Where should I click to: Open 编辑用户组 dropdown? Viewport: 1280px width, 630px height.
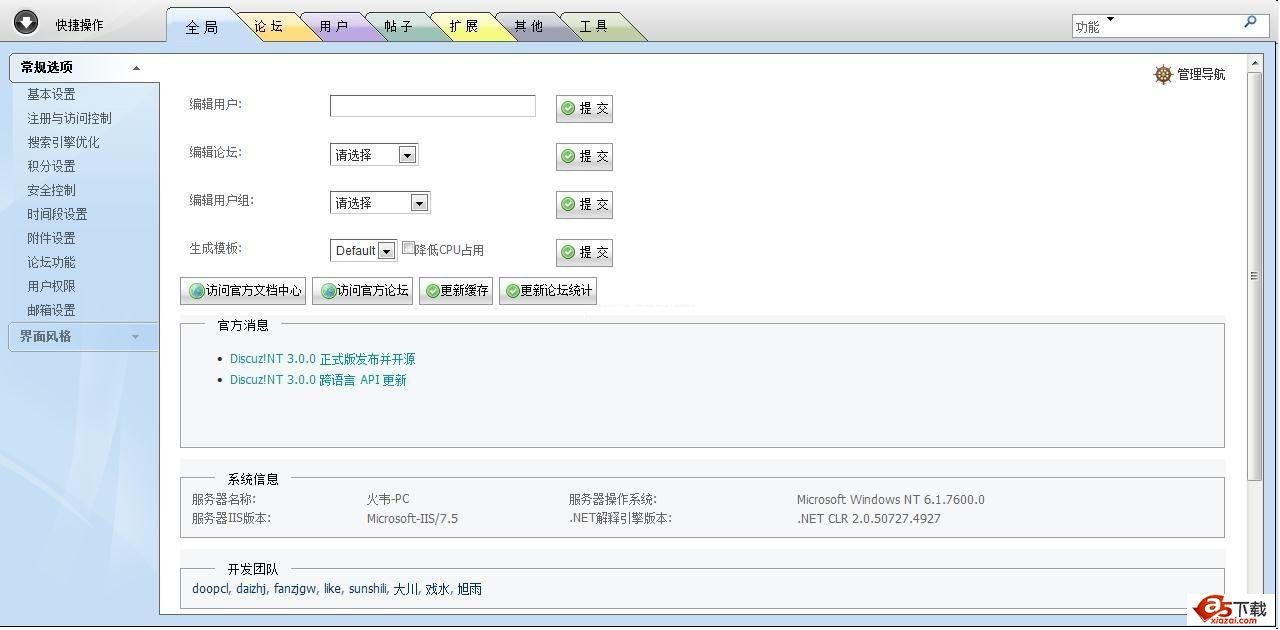click(379, 203)
